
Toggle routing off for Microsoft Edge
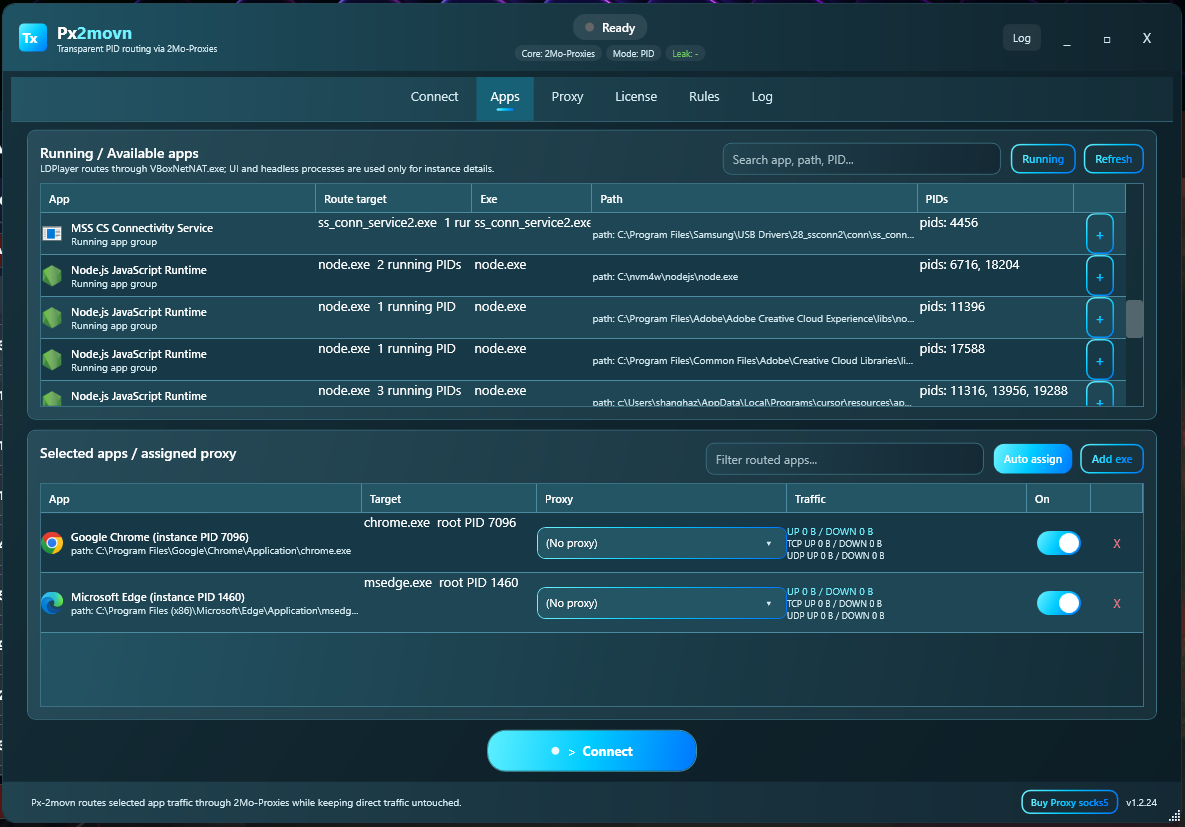(x=1058, y=602)
